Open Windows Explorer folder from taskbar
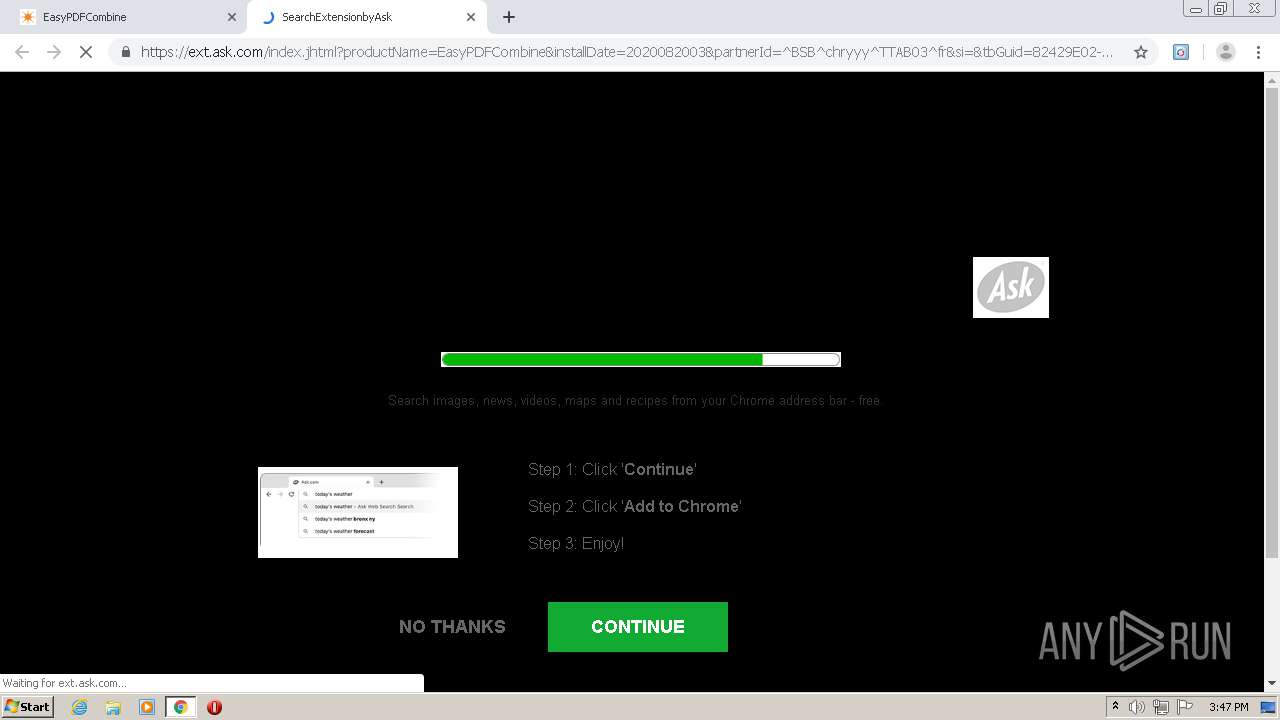Screen dimensions: 1280x720 coord(113,707)
